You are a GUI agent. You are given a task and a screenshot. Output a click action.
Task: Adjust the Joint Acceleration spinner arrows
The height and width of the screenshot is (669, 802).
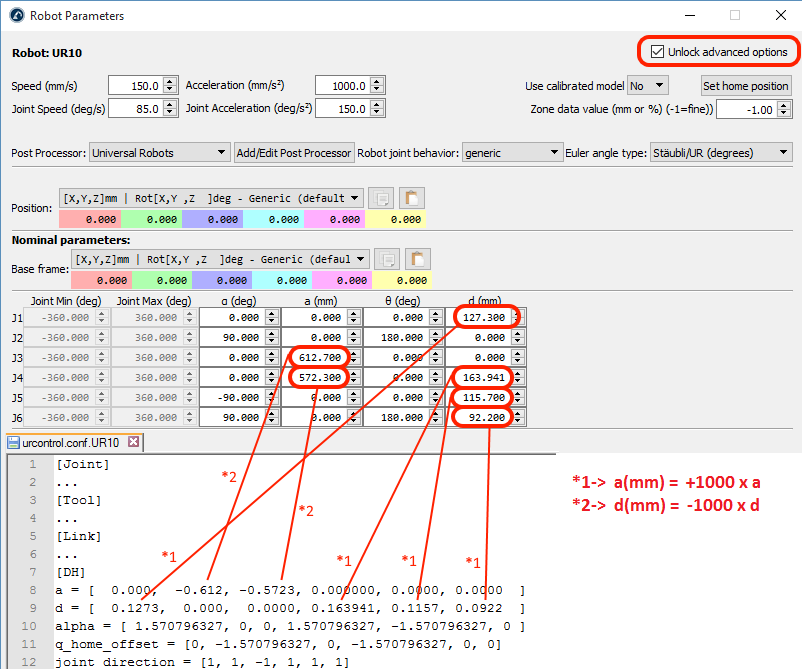coord(377,108)
